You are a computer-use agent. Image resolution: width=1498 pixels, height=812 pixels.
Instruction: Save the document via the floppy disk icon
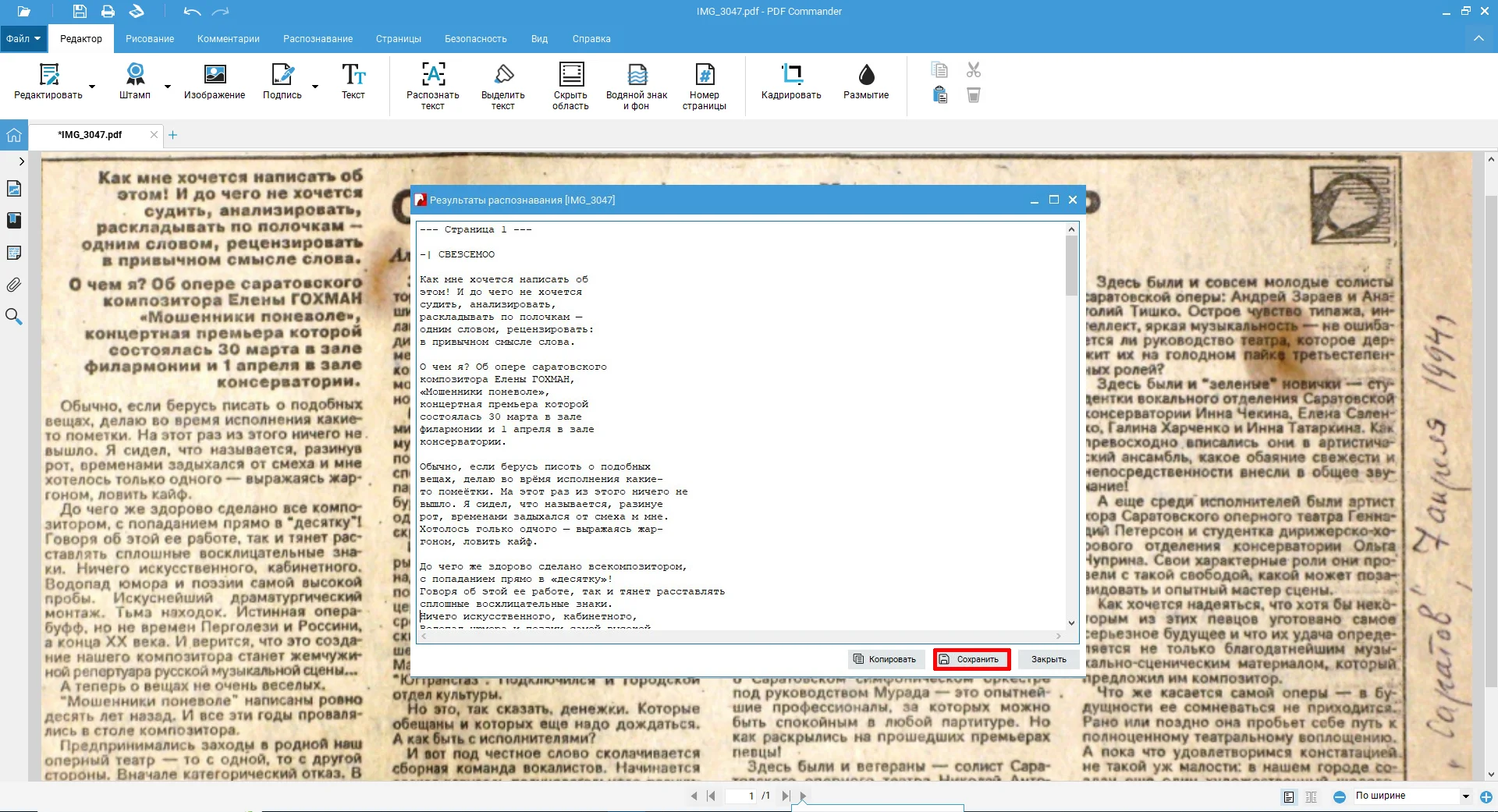click(x=80, y=12)
